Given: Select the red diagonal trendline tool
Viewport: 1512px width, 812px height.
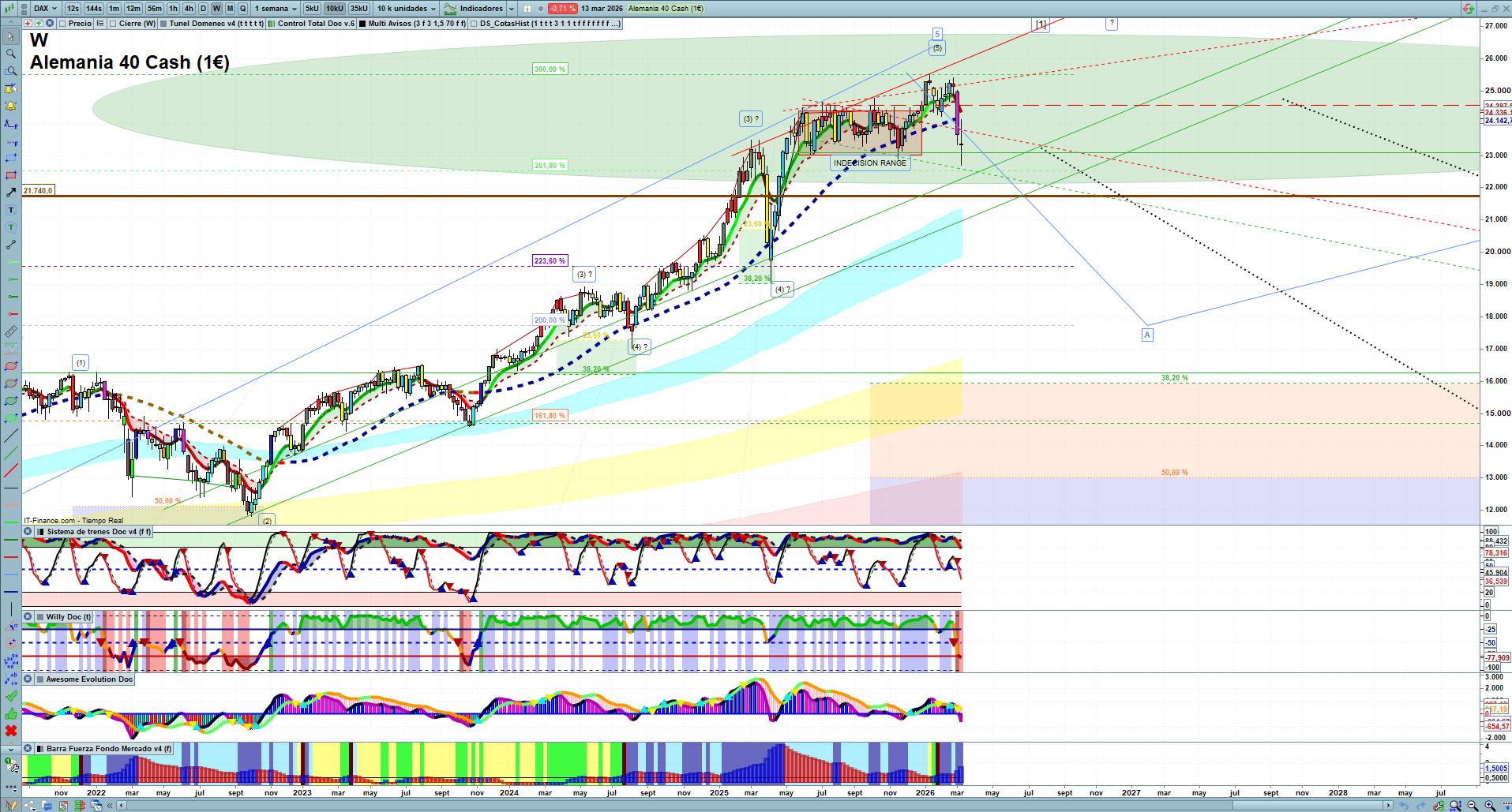Looking at the screenshot, I should (11, 470).
